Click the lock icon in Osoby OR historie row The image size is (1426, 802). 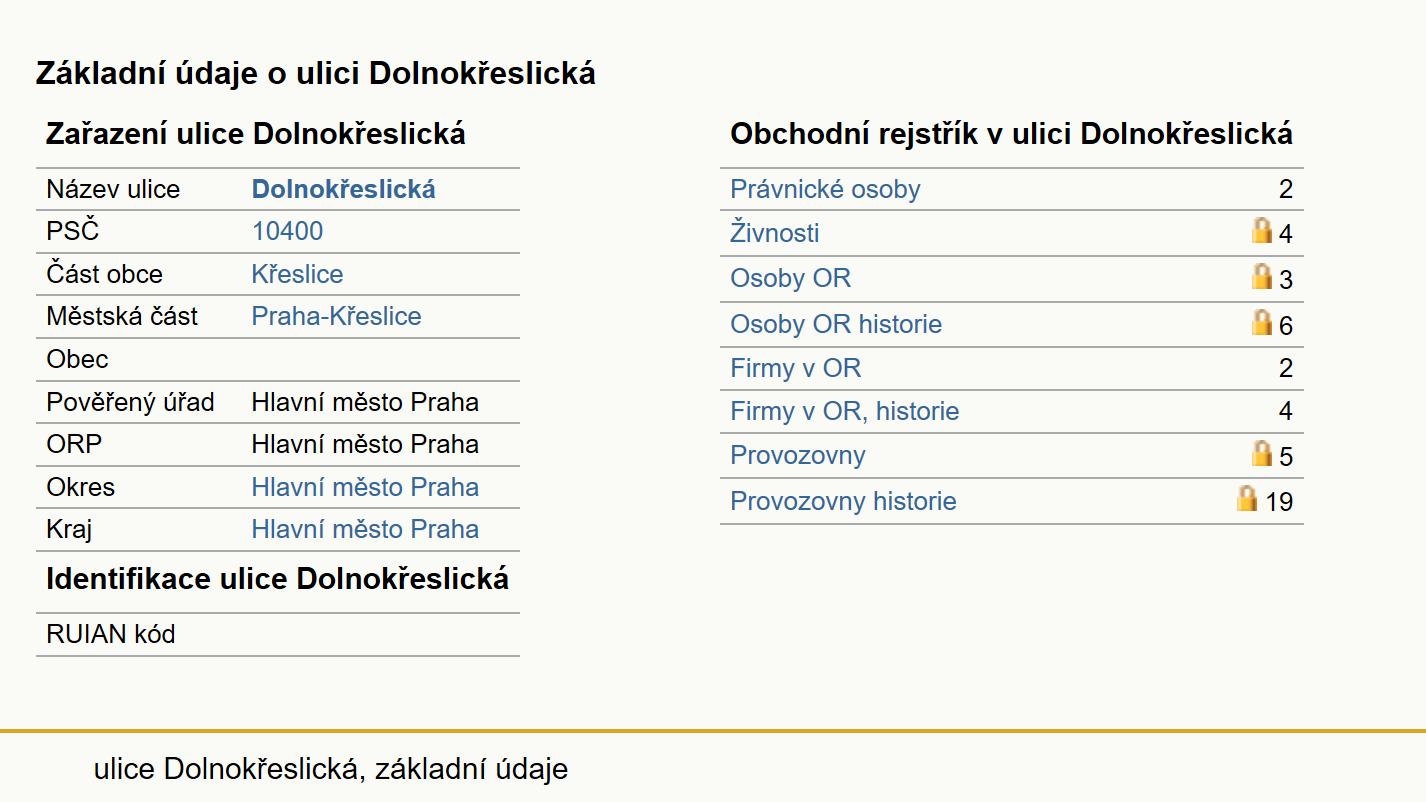pos(1262,322)
